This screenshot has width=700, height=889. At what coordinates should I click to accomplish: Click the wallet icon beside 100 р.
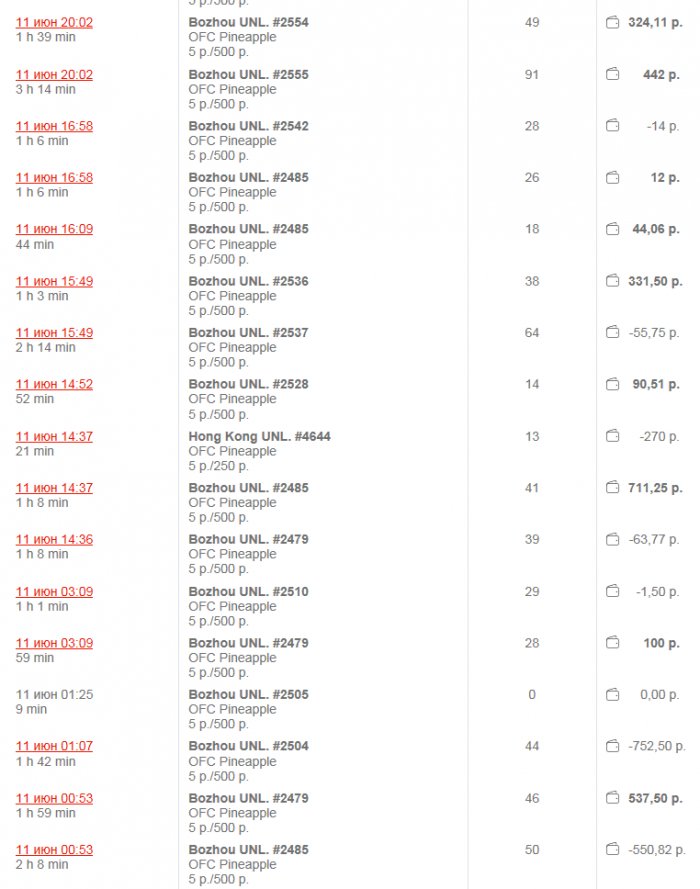613,643
